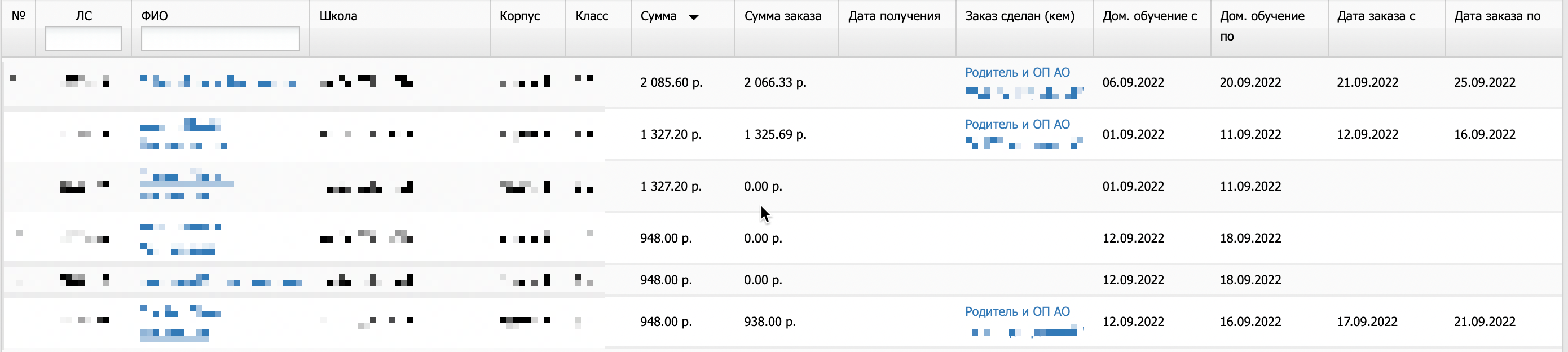
Task: Open Родитель и ОП АО link for 2 085.60 р. row
Action: 1017,72
